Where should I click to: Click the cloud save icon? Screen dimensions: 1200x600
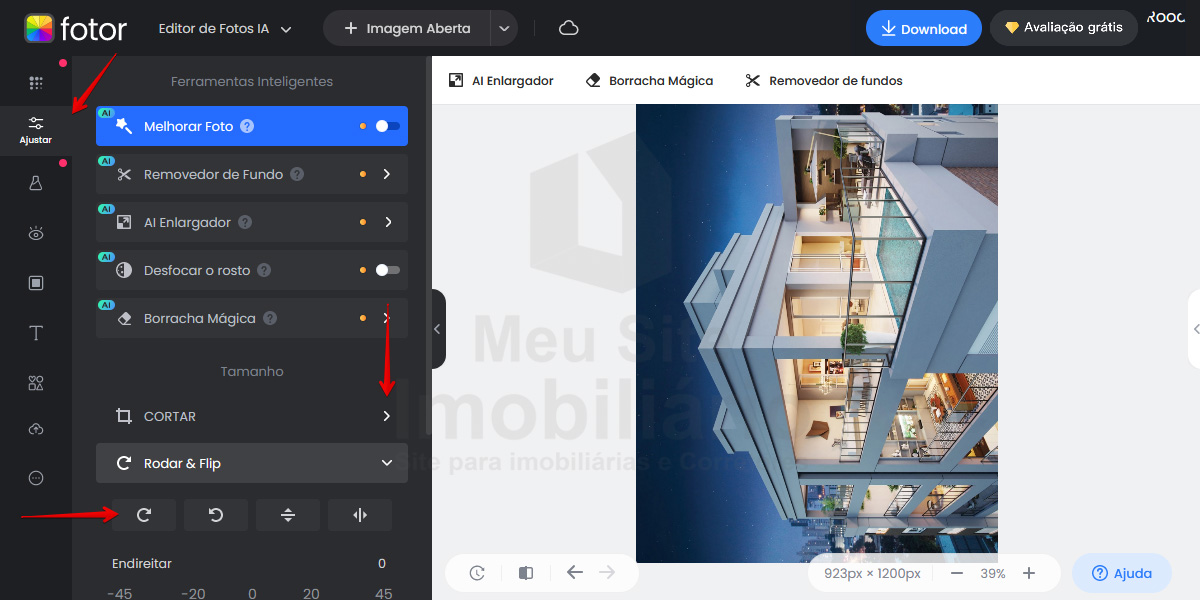pyautogui.click(x=569, y=28)
